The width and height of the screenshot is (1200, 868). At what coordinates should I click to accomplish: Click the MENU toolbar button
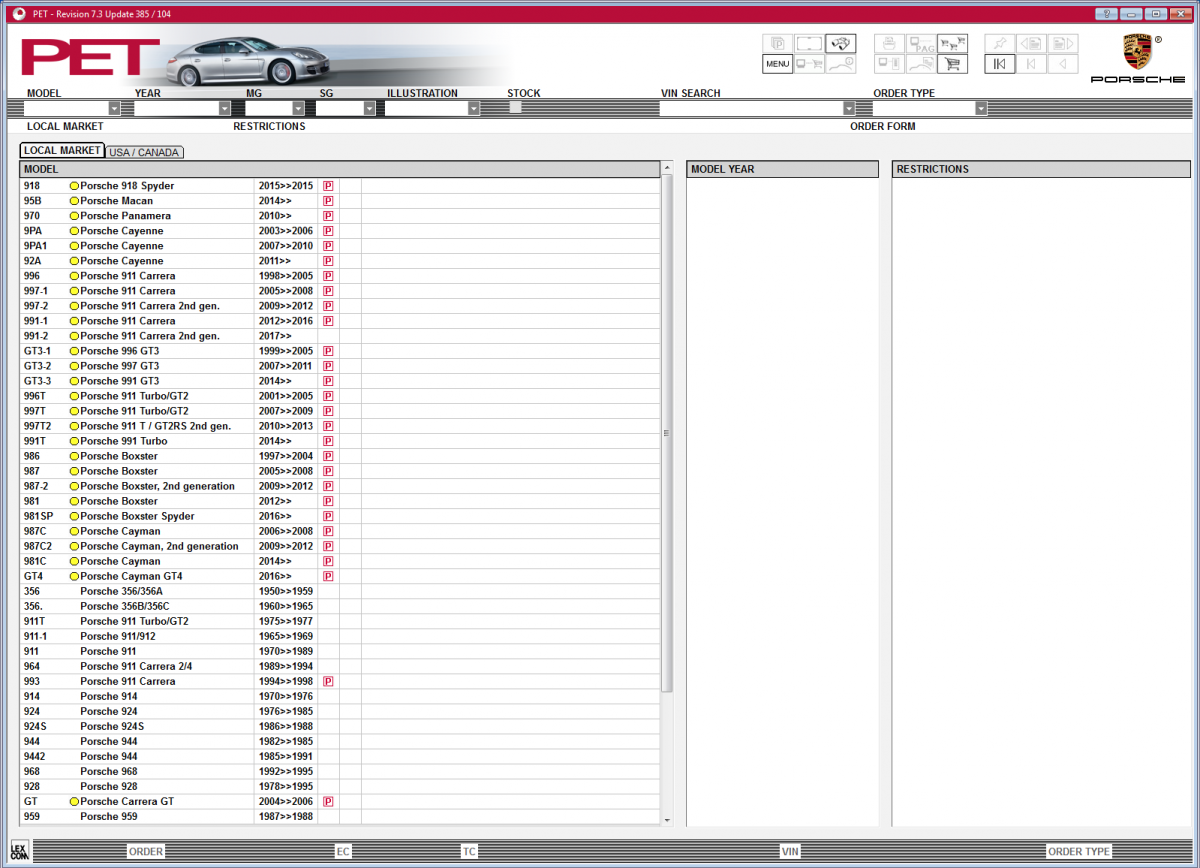(777, 64)
